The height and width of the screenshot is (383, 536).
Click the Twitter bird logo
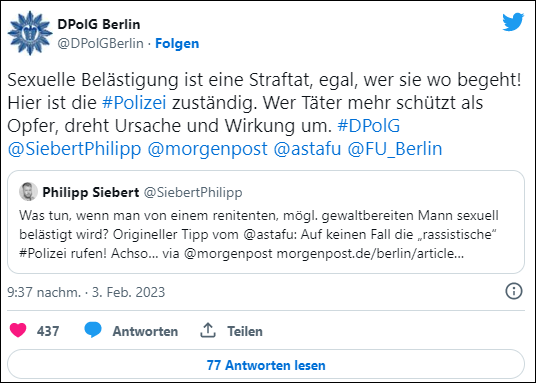[513, 22]
